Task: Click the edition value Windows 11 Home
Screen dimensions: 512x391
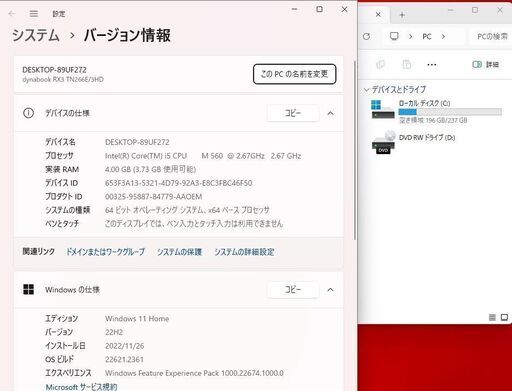Action: (x=137, y=319)
